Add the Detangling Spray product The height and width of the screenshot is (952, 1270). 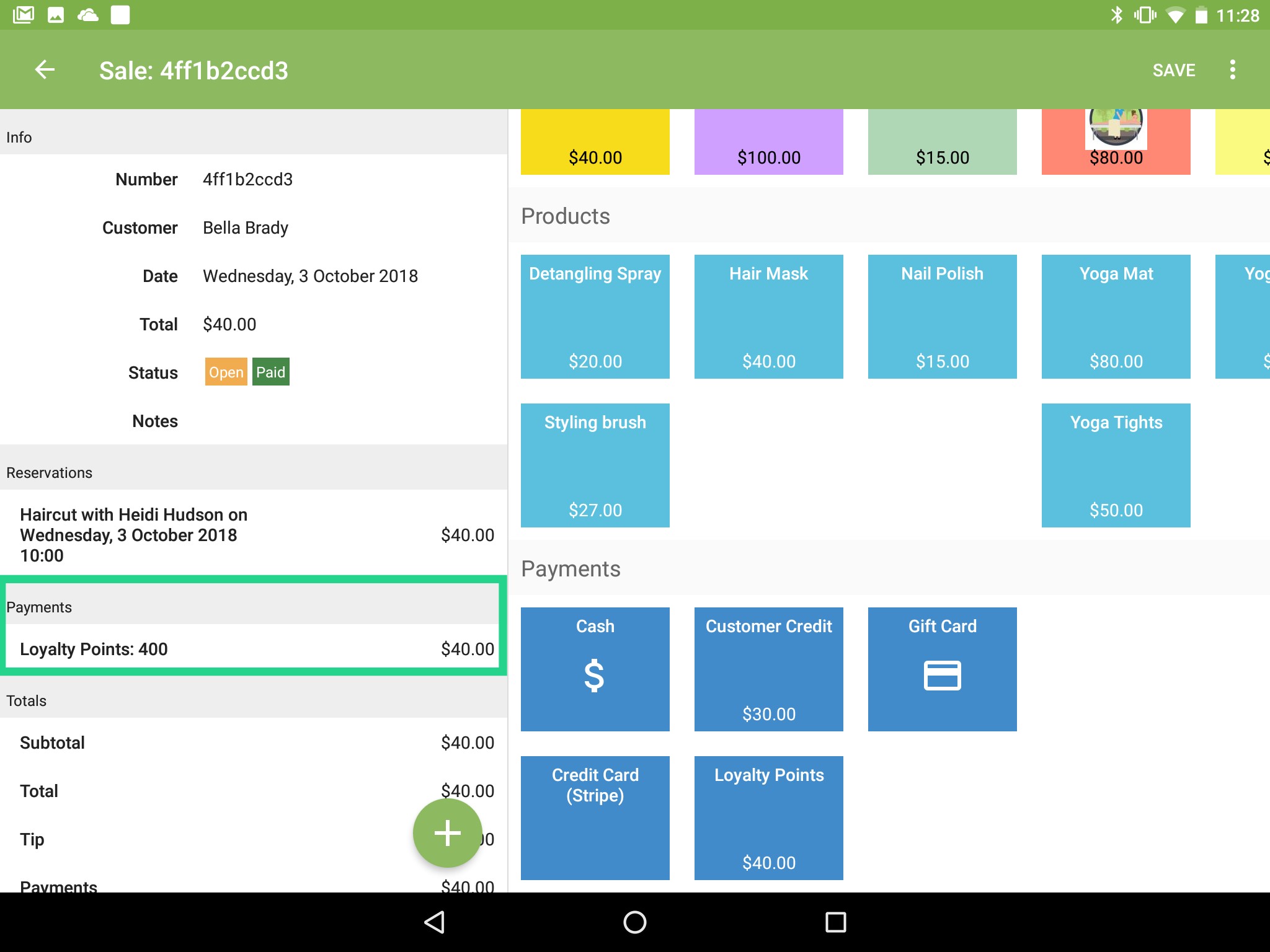pyautogui.click(x=595, y=316)
